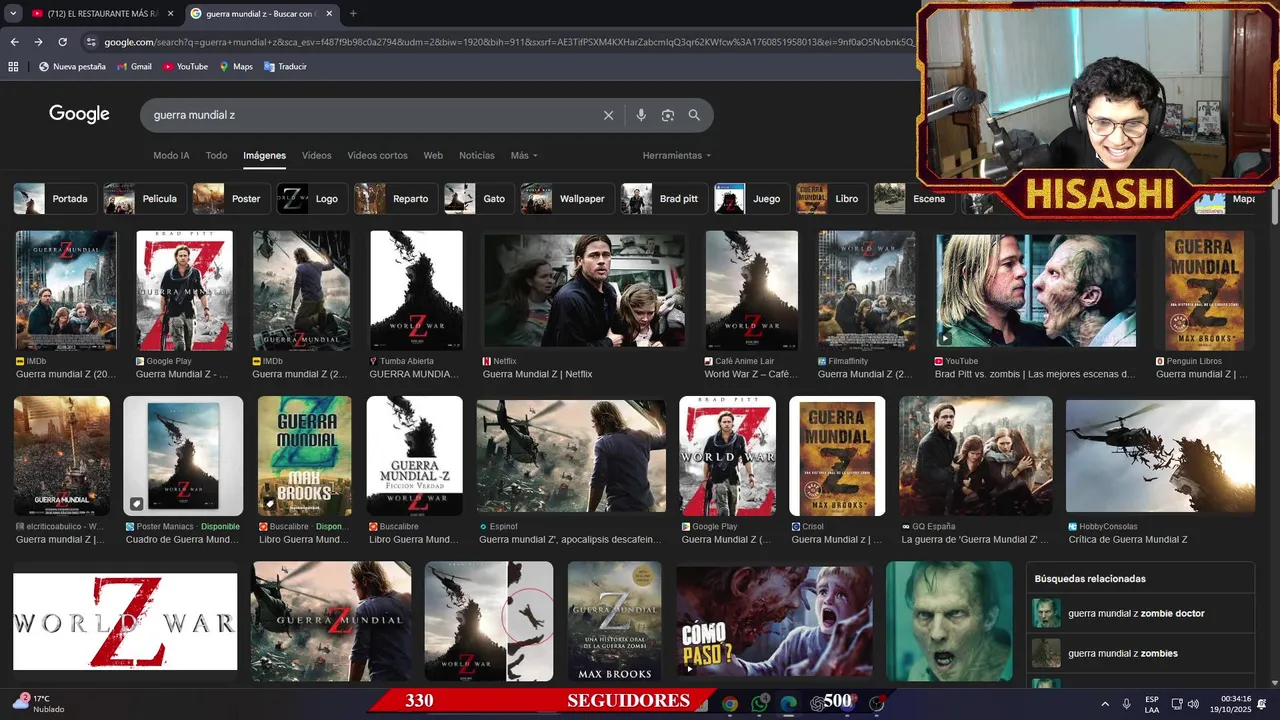Open the white World War Z logo image

[x=125, y=621]
